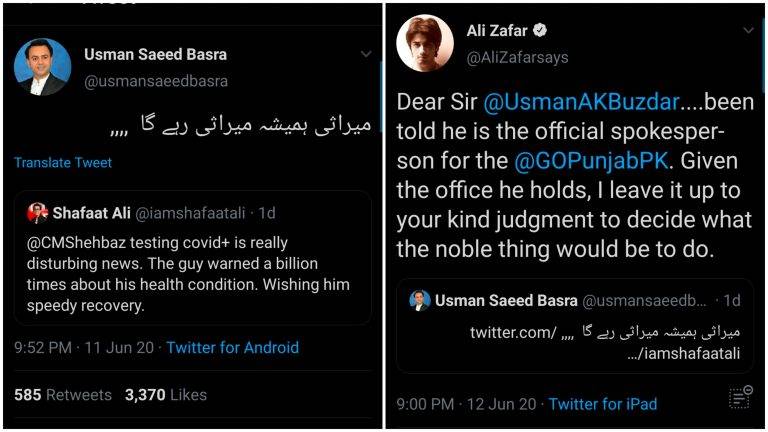View the 585 Retweets list
Viewport: 768px width, 432px height.
(63, 395)
